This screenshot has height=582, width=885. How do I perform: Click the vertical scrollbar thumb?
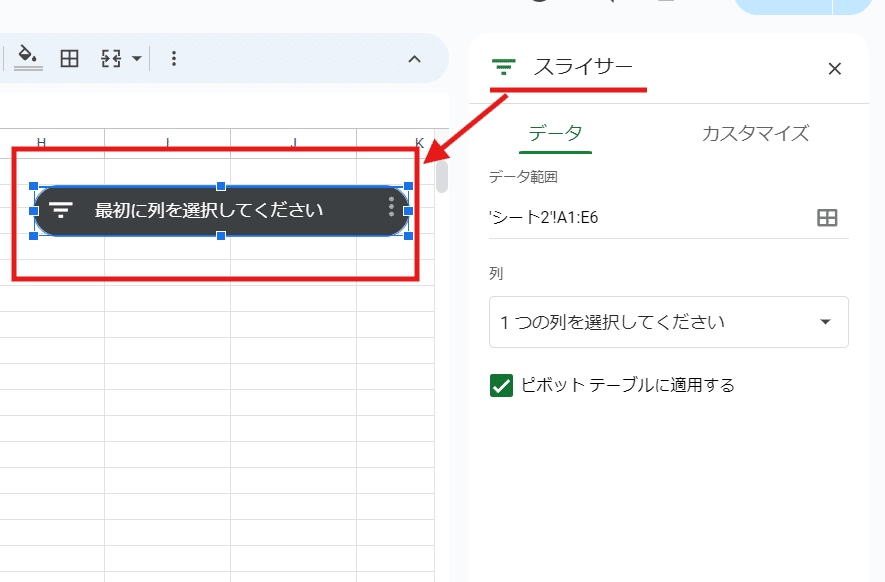(441, 176)
